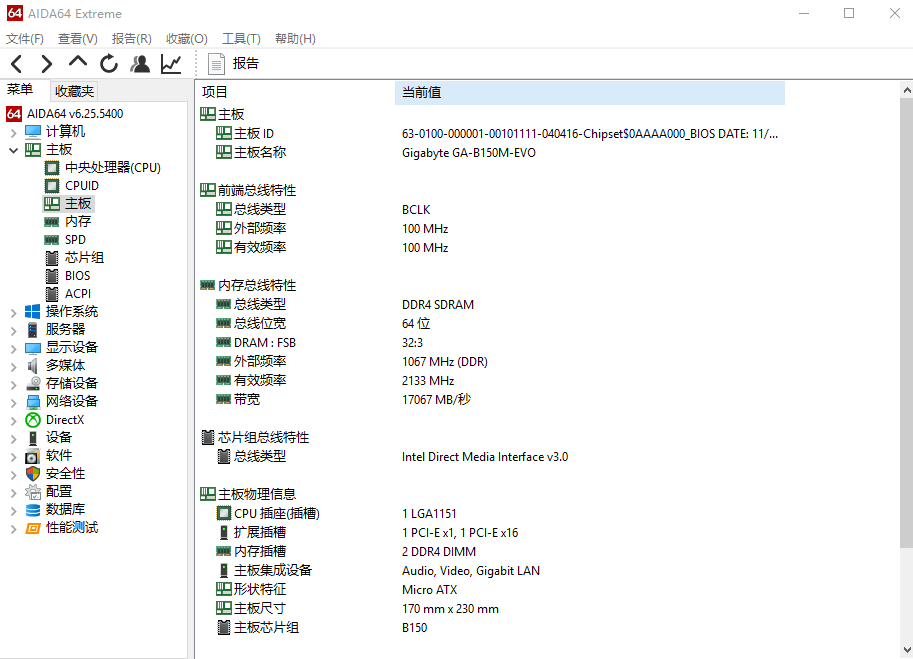
Task: Expand the 服务器 tree node
Action: point(13,331)
